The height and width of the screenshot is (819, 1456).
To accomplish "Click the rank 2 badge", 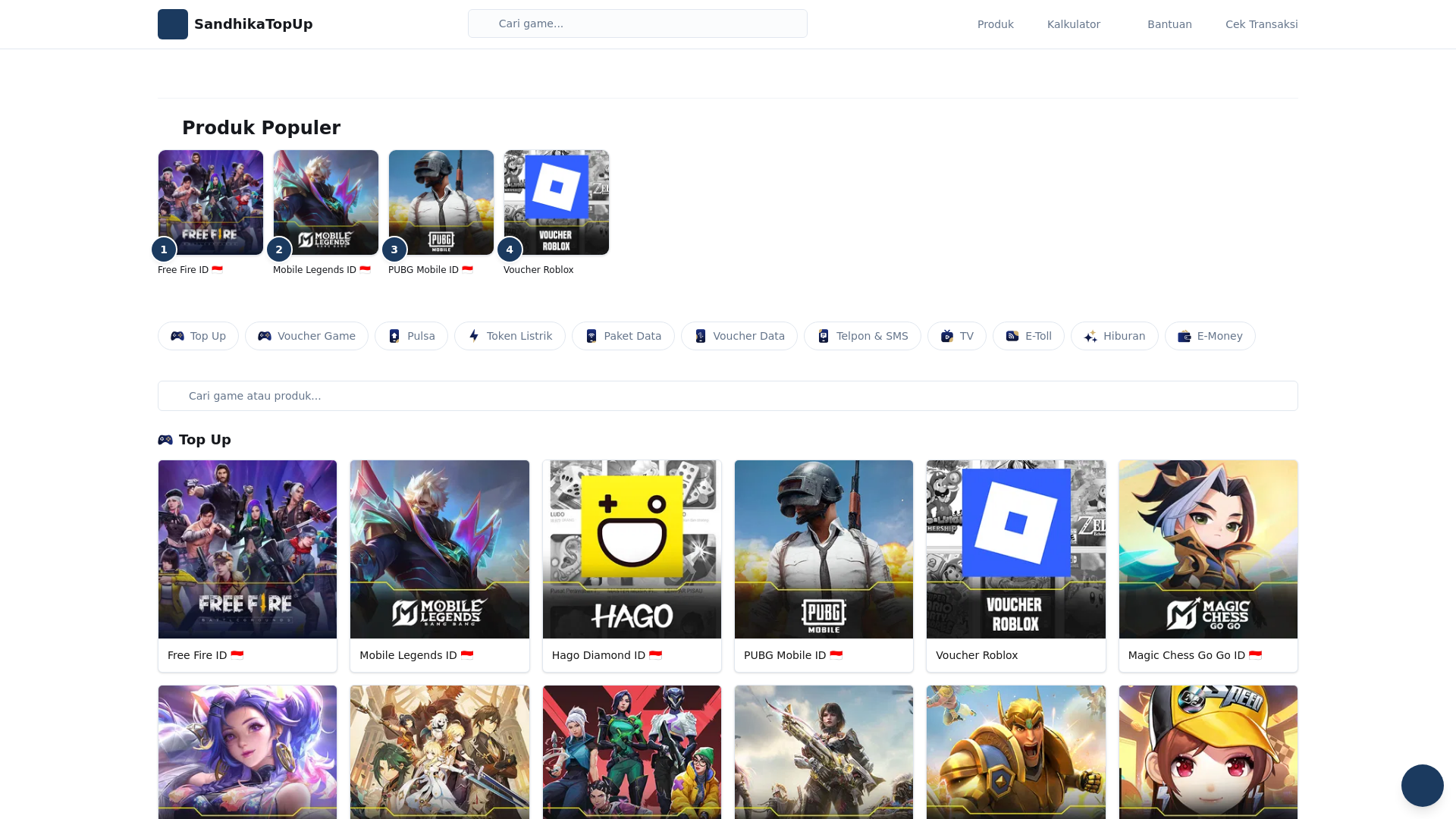I will (279, 249).
